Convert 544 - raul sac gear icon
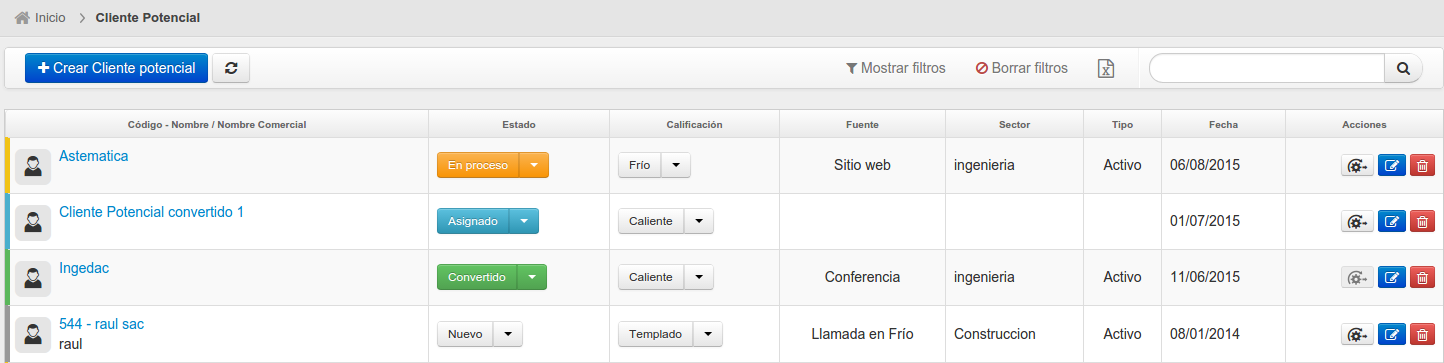The height and width of the screenshot is (363, 1444). [1357, 334]
